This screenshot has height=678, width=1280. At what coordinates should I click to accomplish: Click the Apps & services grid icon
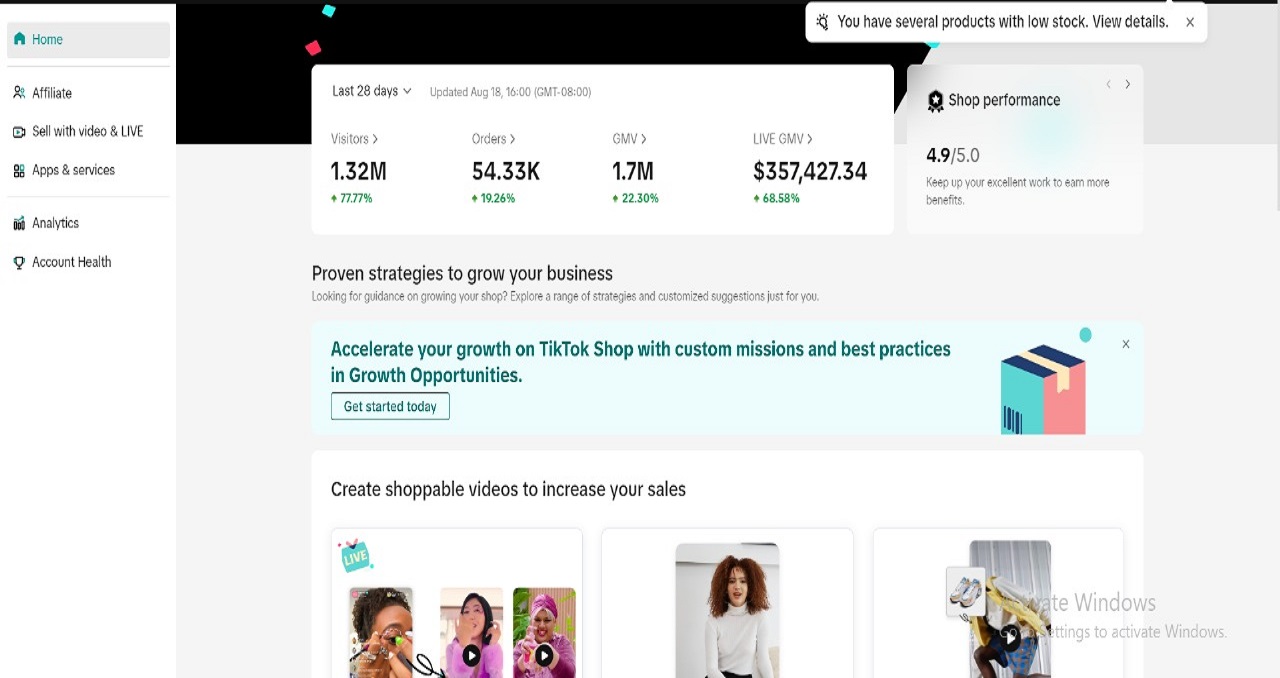tap(19, 170)
